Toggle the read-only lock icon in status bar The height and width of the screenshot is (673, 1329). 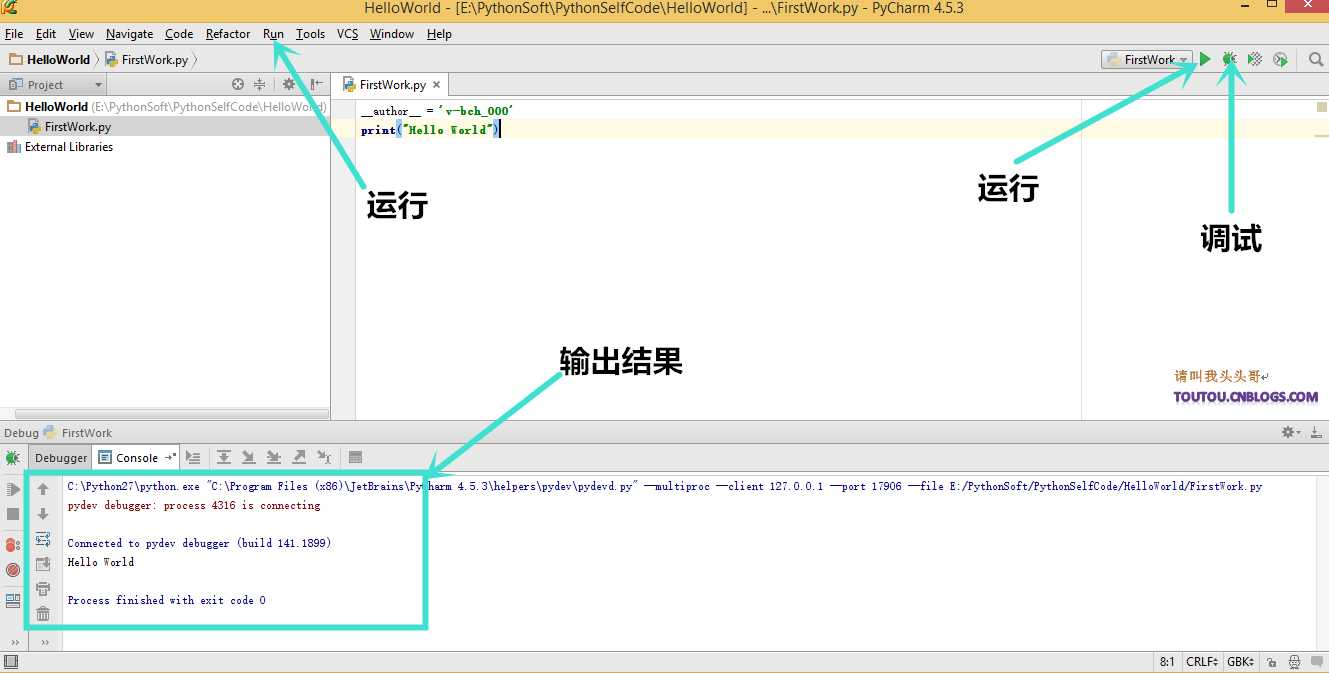[1271, 662]
